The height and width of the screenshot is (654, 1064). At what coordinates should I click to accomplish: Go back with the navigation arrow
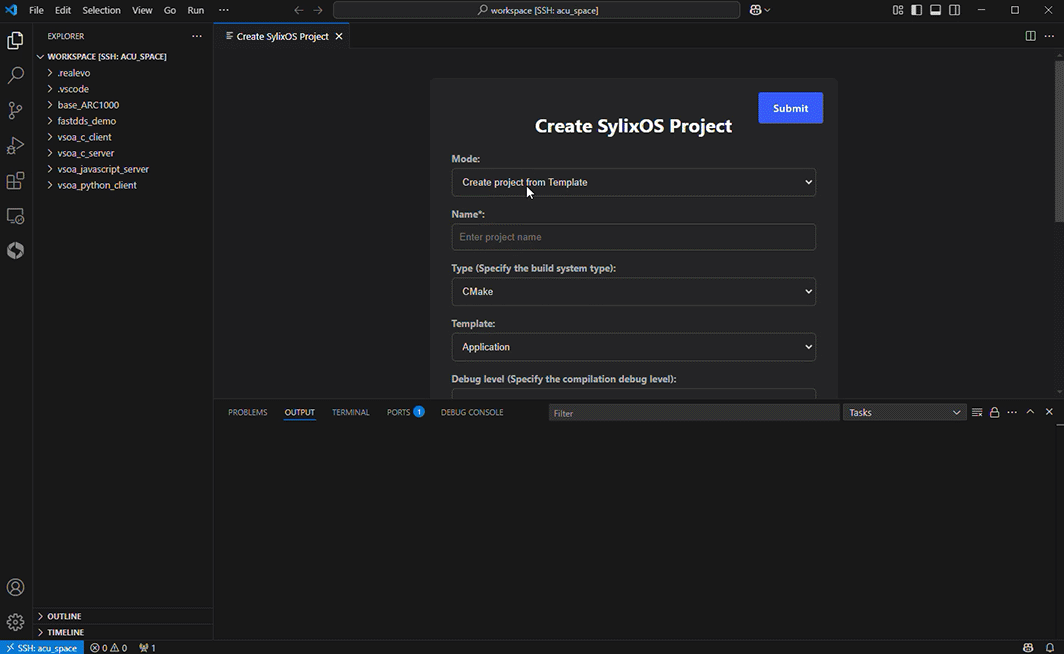[299, 10]
